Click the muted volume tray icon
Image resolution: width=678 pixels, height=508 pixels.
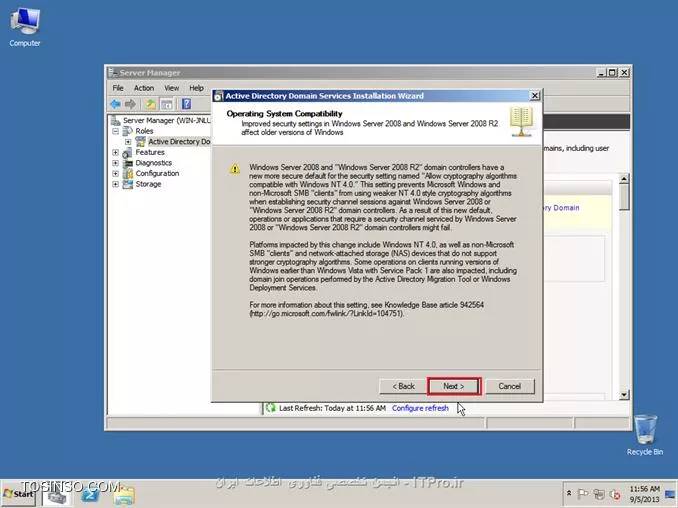click(615, 494)
